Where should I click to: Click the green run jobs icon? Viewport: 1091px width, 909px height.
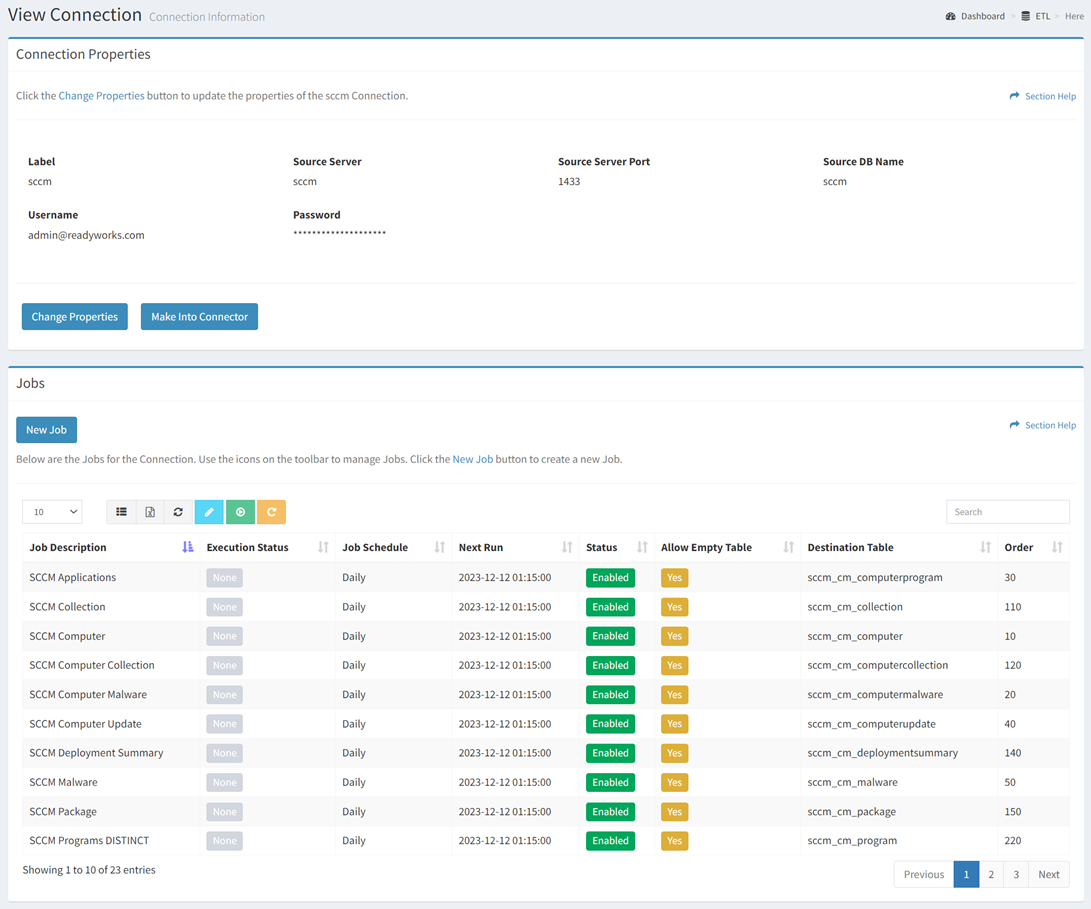pos(240,511)
